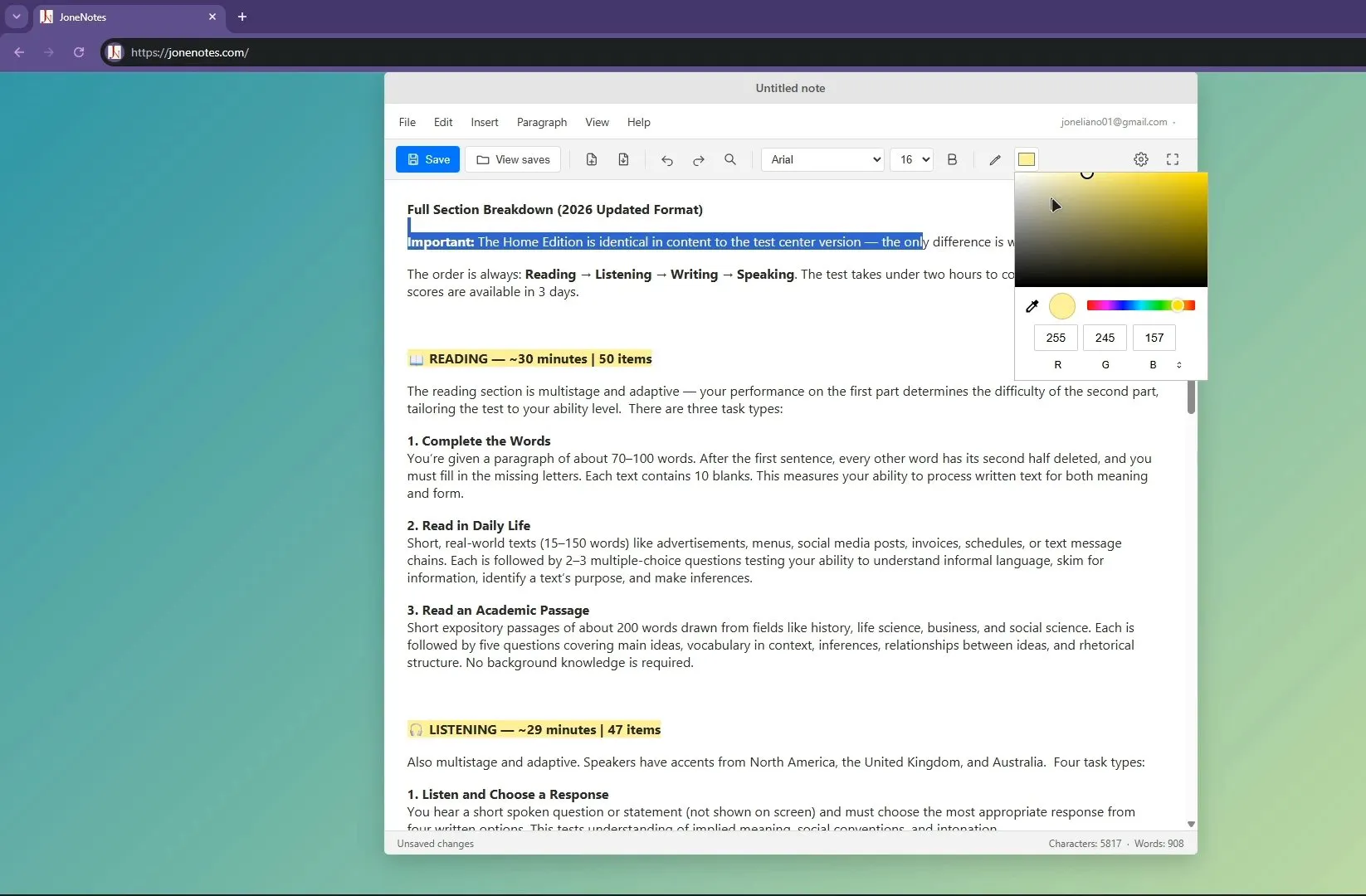Click the '1. Complete the Words' subheading

(x=479, y=441)
